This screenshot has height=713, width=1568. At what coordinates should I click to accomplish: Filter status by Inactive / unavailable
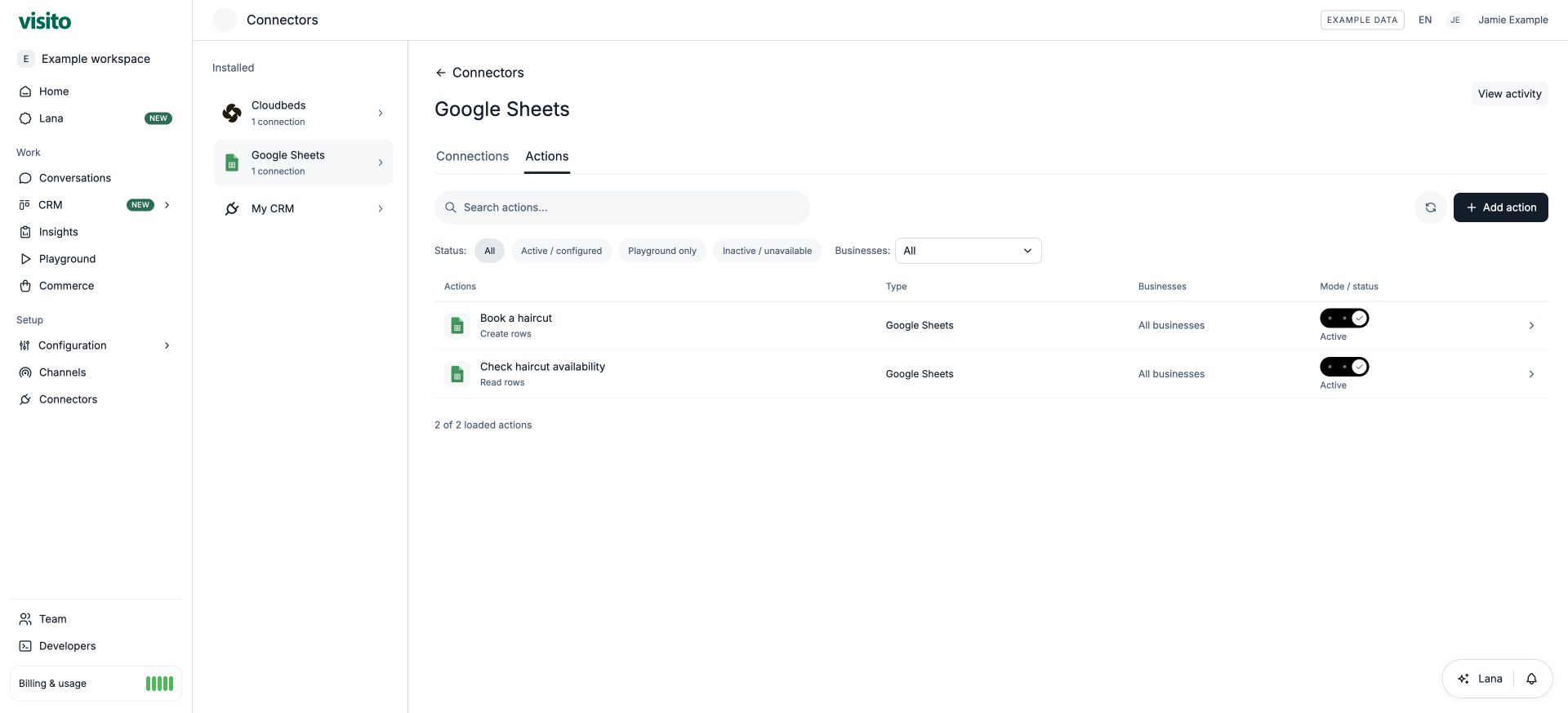768,251
